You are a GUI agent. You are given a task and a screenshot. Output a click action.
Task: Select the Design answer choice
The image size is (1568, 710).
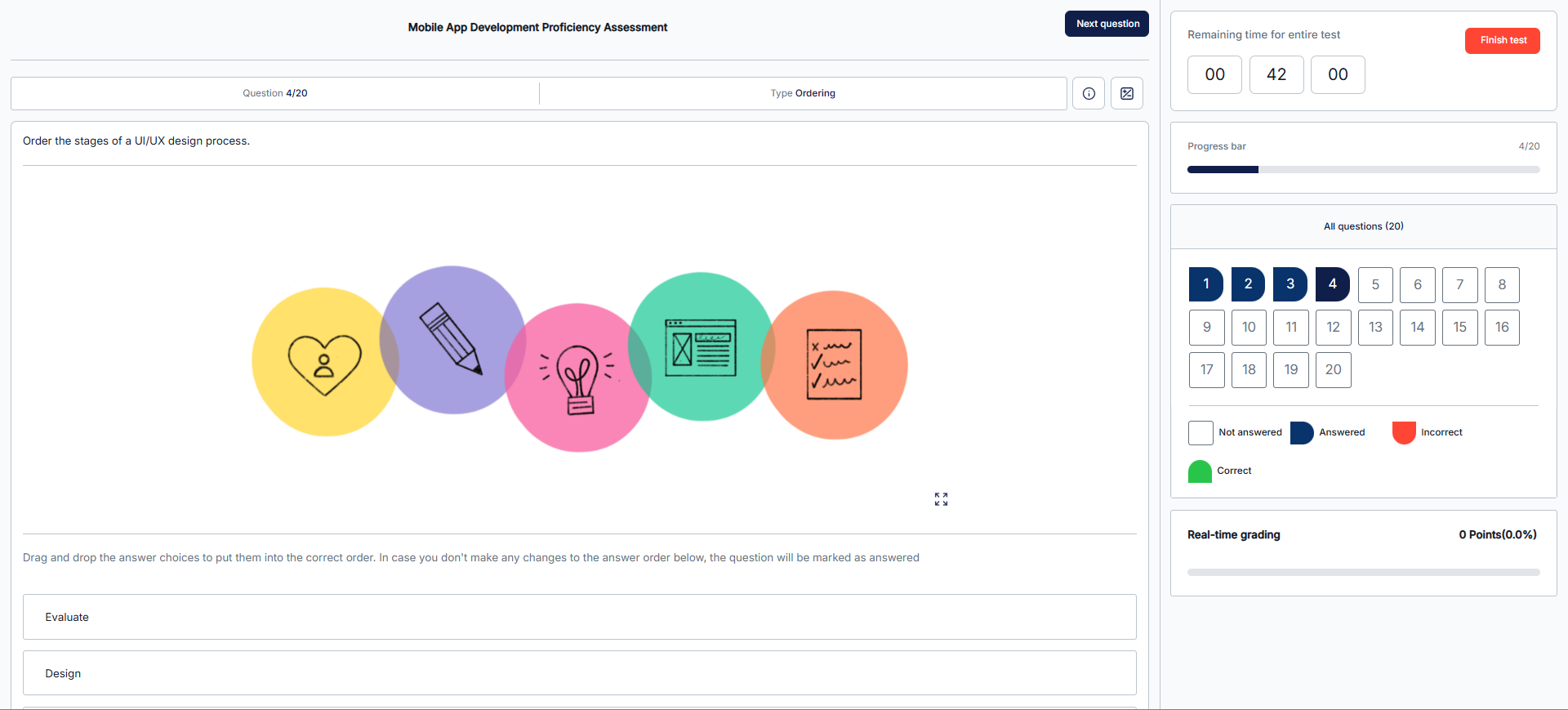click(x=579, y=673)
